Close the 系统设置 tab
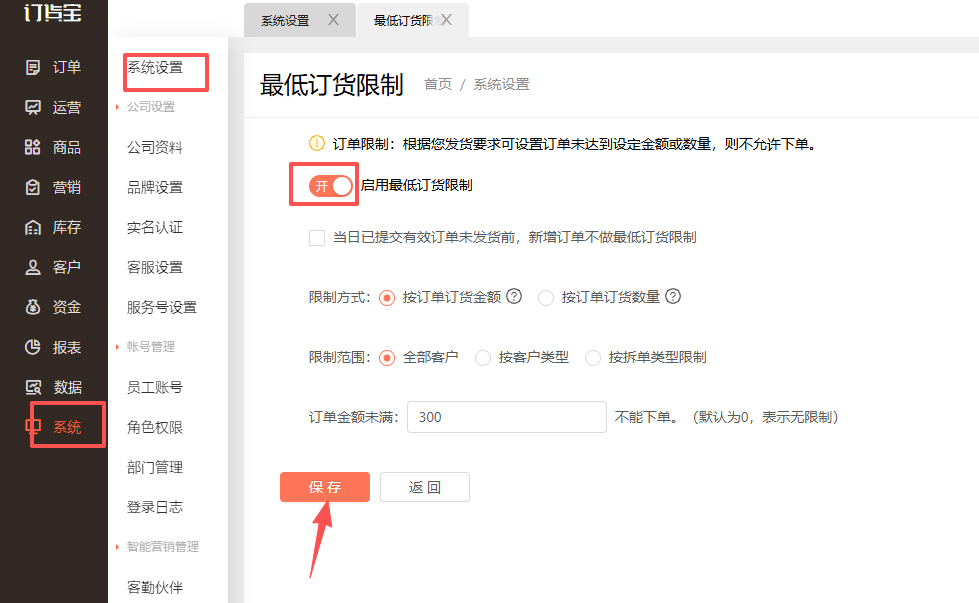Image resolution: width=979 pixels, height=603 pixels. pos(334,20)
